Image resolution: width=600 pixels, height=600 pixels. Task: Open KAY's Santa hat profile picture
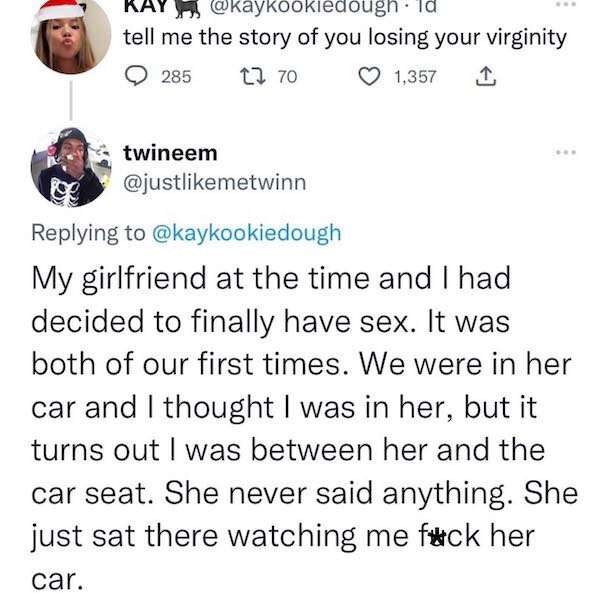click(x=72, y=36)
